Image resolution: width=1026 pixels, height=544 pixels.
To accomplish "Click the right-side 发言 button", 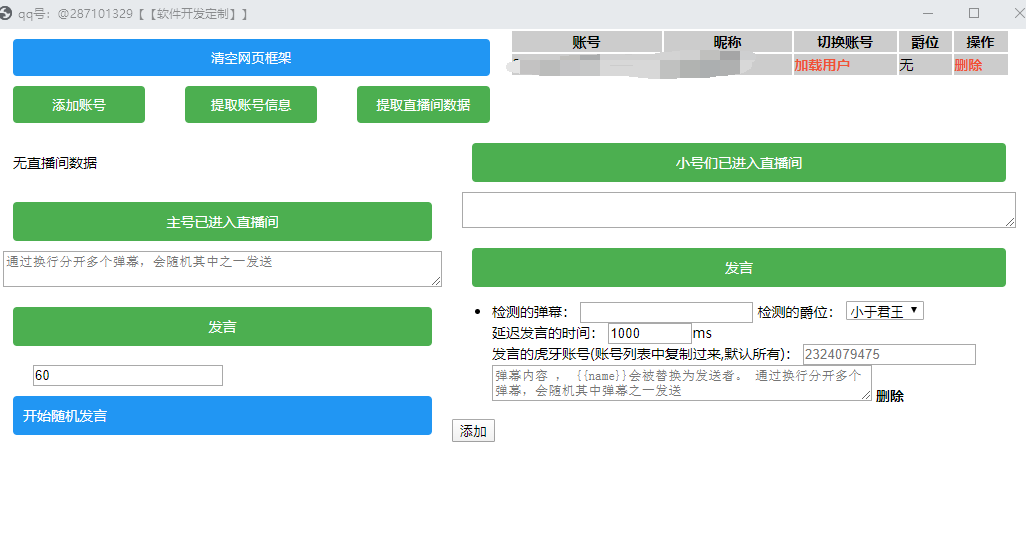I will pyautogui.click(x=738, y=268).
